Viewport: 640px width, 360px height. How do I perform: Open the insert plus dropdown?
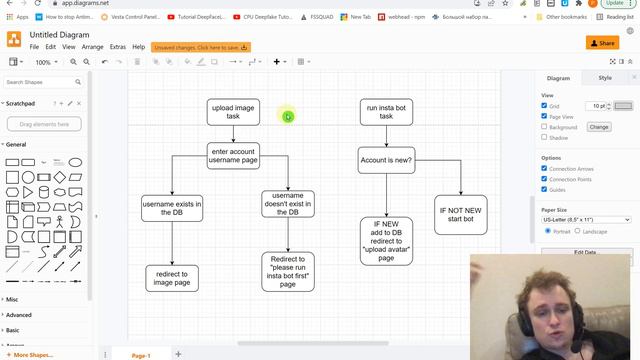280,62
